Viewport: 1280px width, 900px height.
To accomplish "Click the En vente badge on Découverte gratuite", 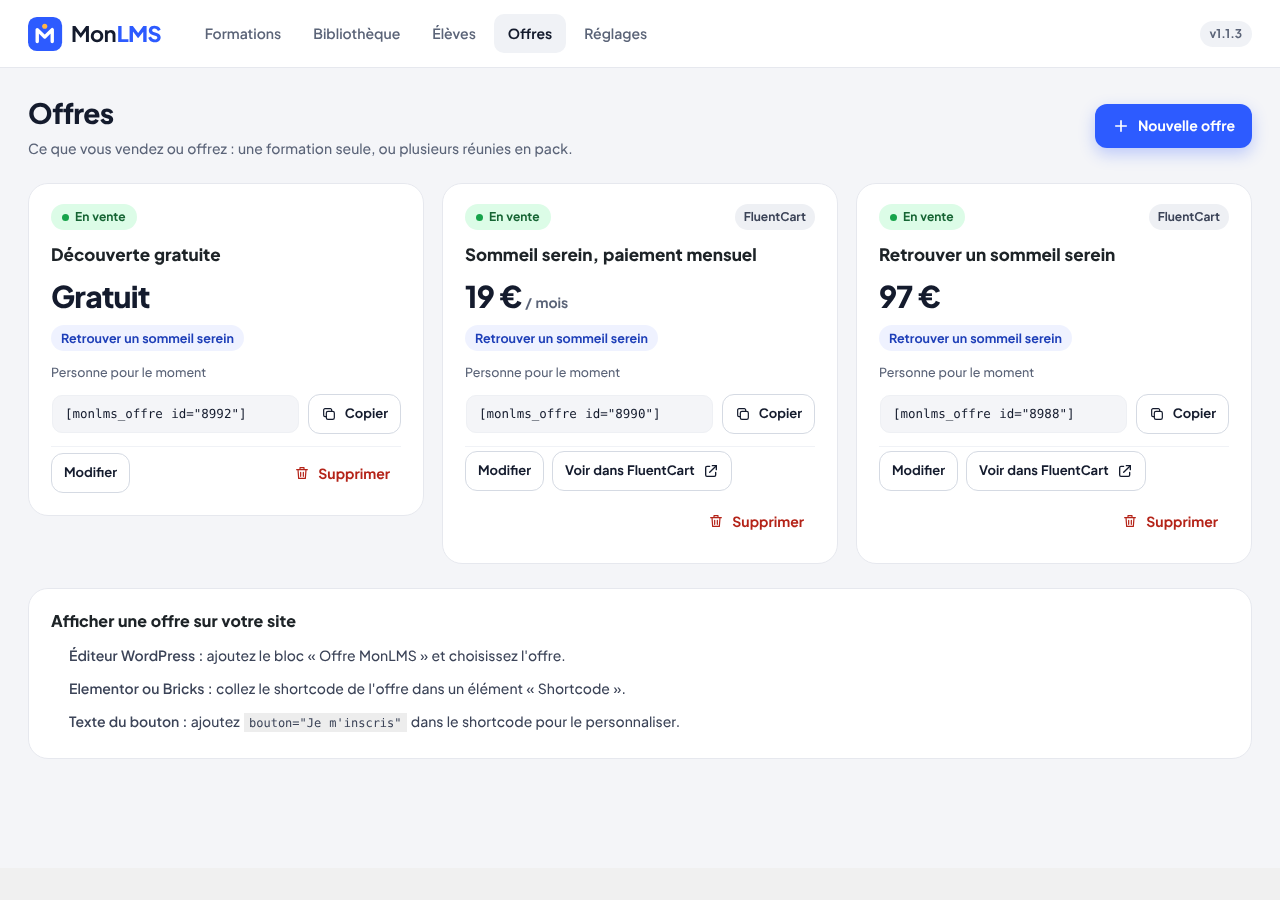I will coord(94,217).
